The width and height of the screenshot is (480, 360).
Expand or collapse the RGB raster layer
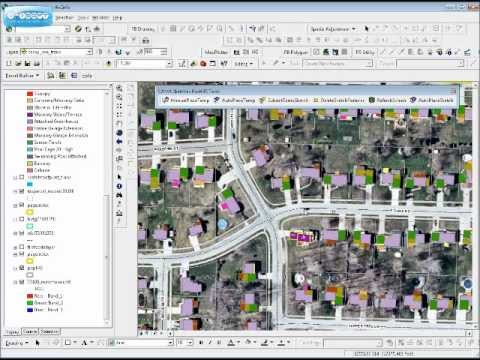point(15,282)
